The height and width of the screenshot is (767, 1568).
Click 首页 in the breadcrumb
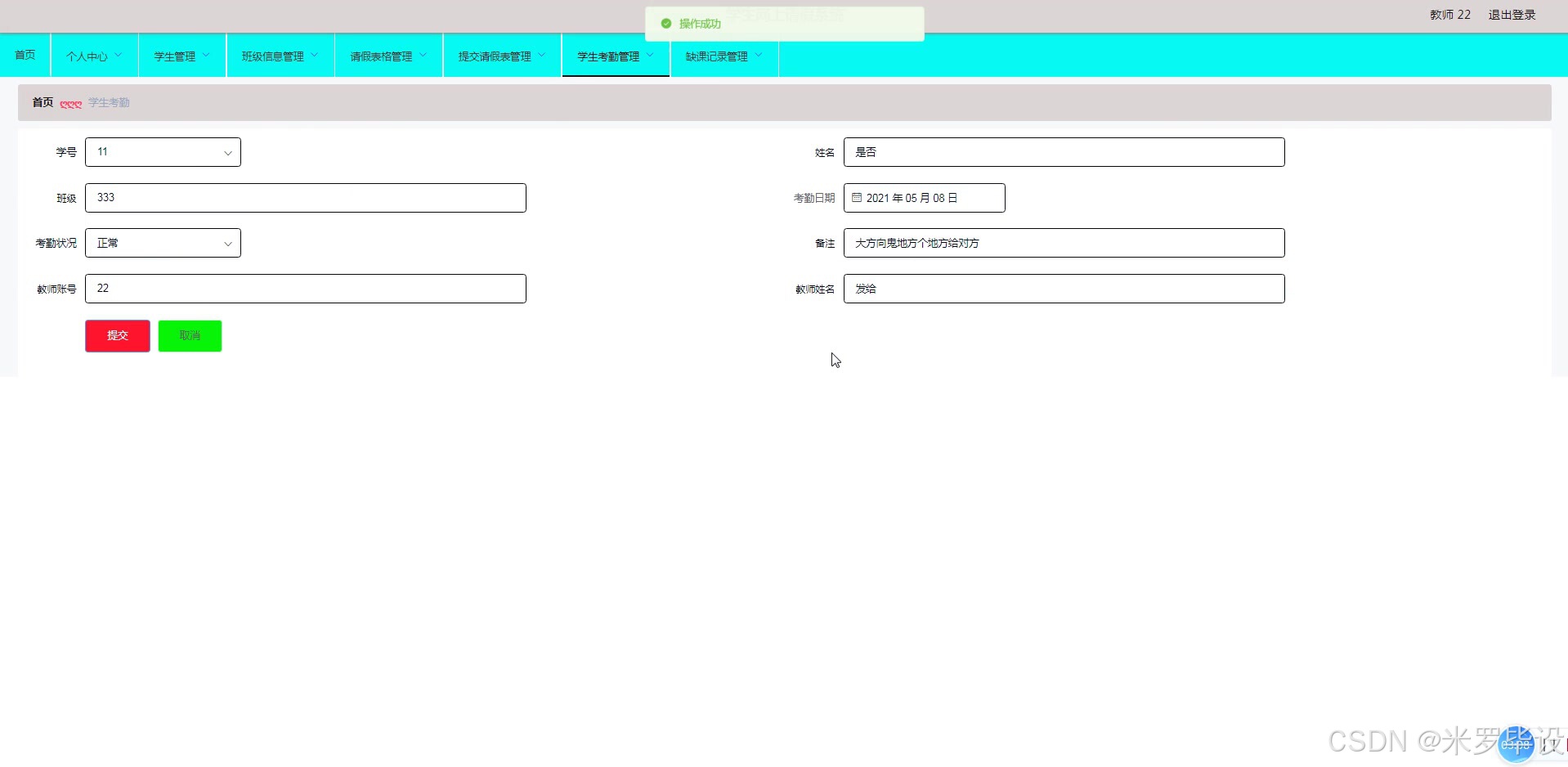(x=43, y=102)
